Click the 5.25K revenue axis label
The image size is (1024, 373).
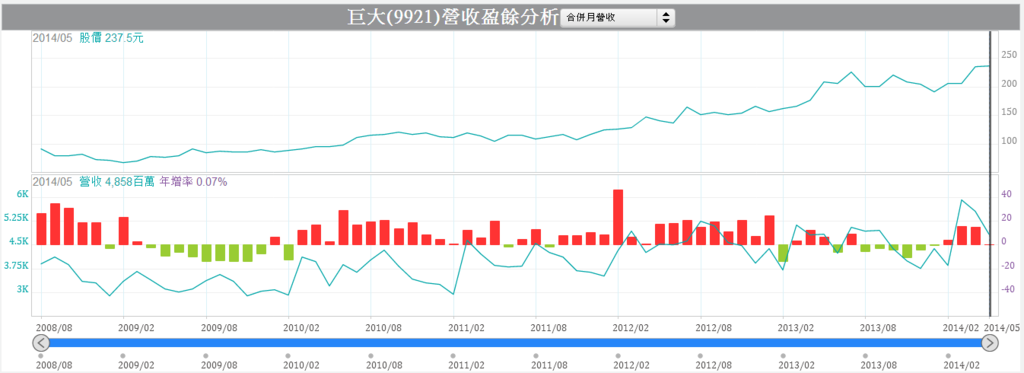[16, 218]
